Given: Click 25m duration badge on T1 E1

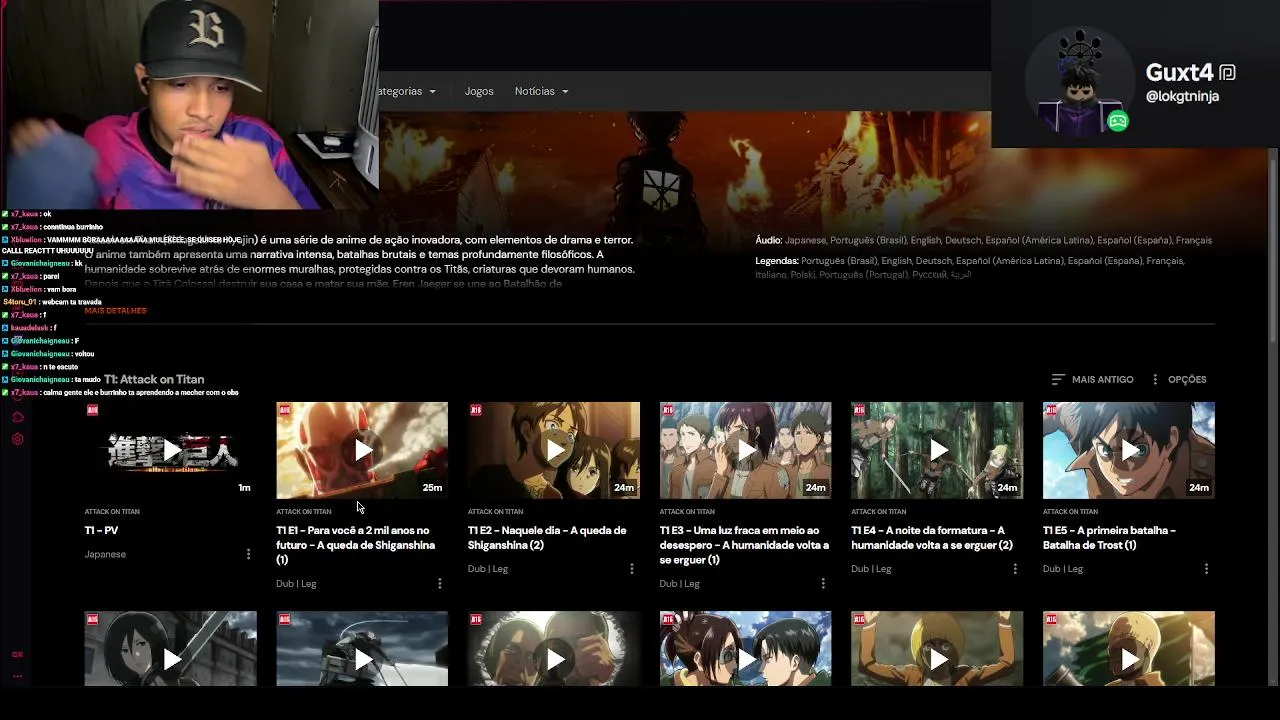Looking at the screenshot, I should pyautogui.click(x=432, y=487).
